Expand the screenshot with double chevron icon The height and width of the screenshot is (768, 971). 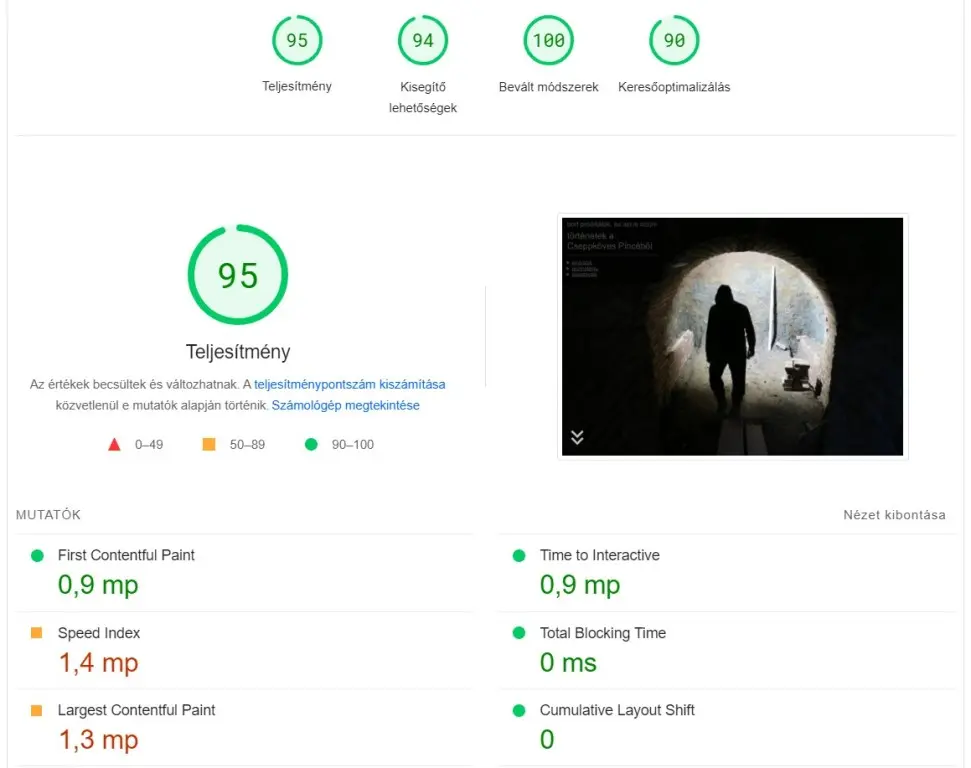577,437
